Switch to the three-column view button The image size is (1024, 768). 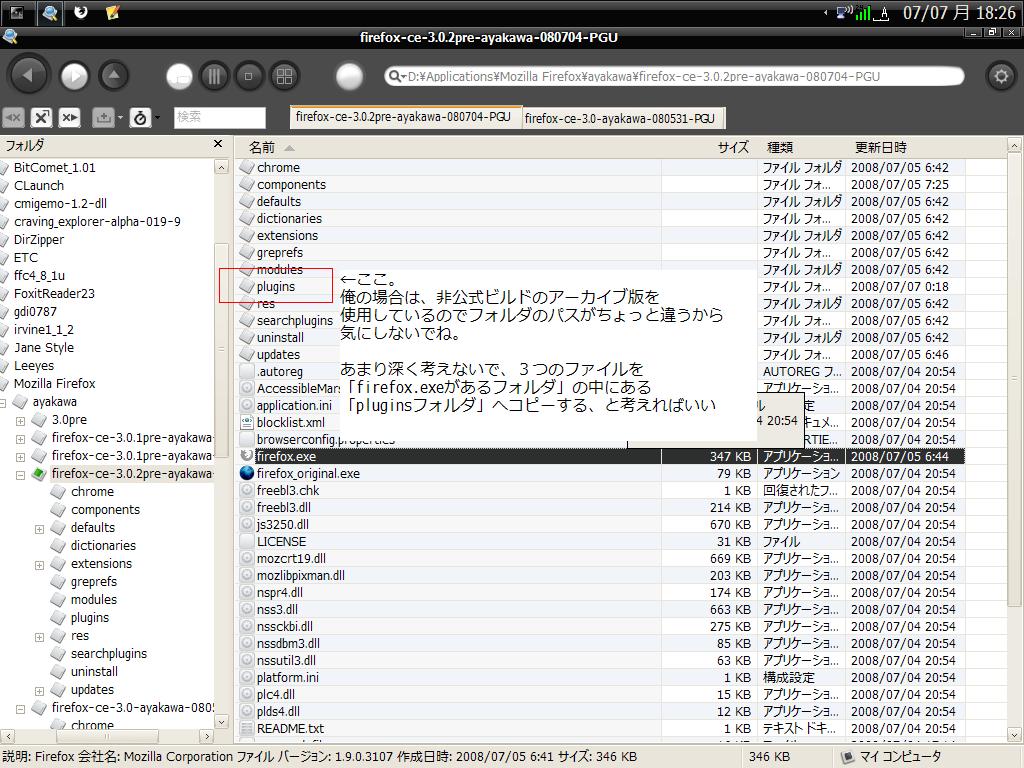(x=214, y=77)
